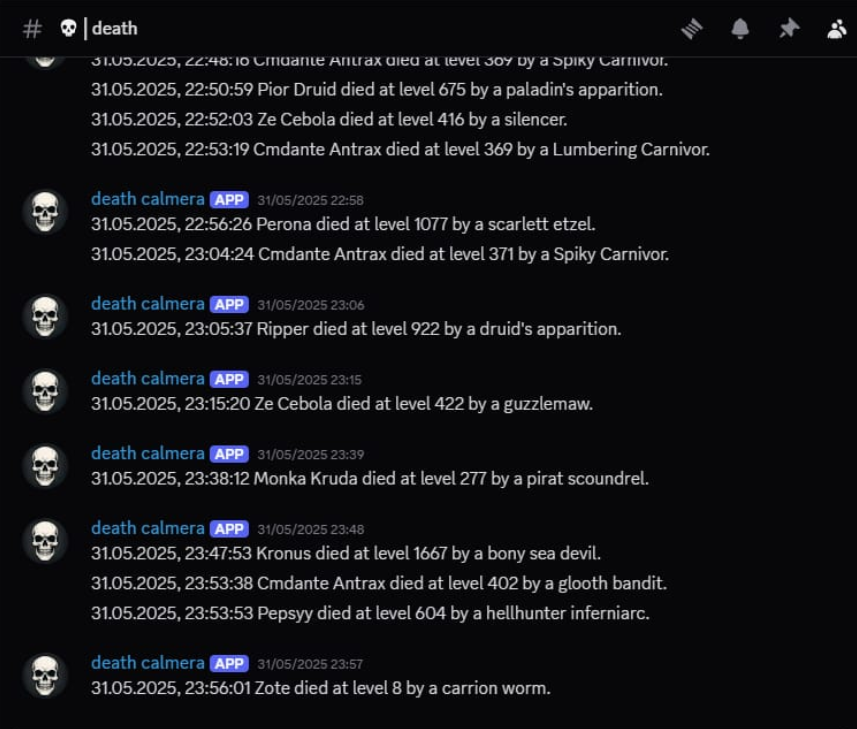Click the death channel name in header
The image size is (857, 729).
click(114, 29)
